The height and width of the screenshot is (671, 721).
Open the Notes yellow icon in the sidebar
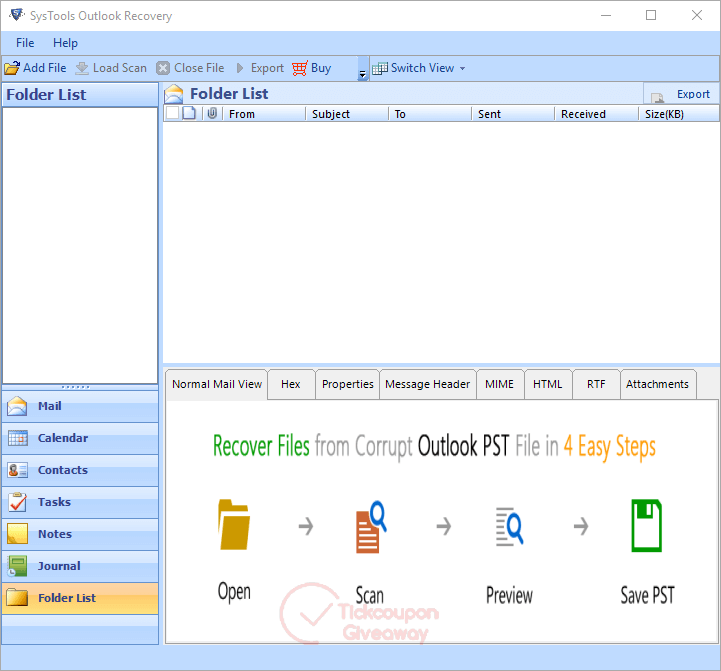tap(17, 534)
